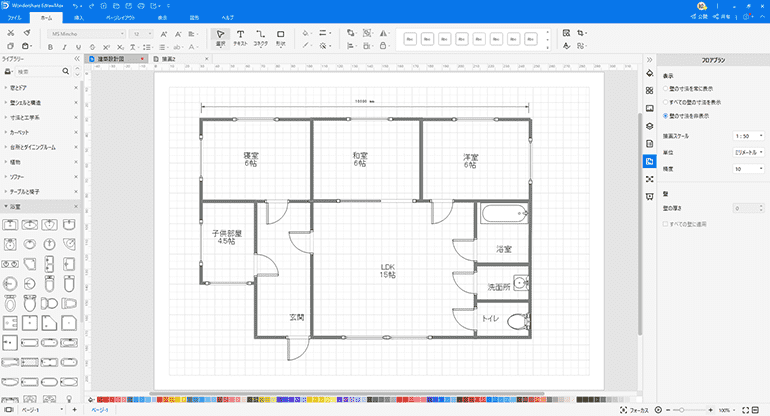
Task: Click the Bold formatting icon
Action: tap(48, 46)
